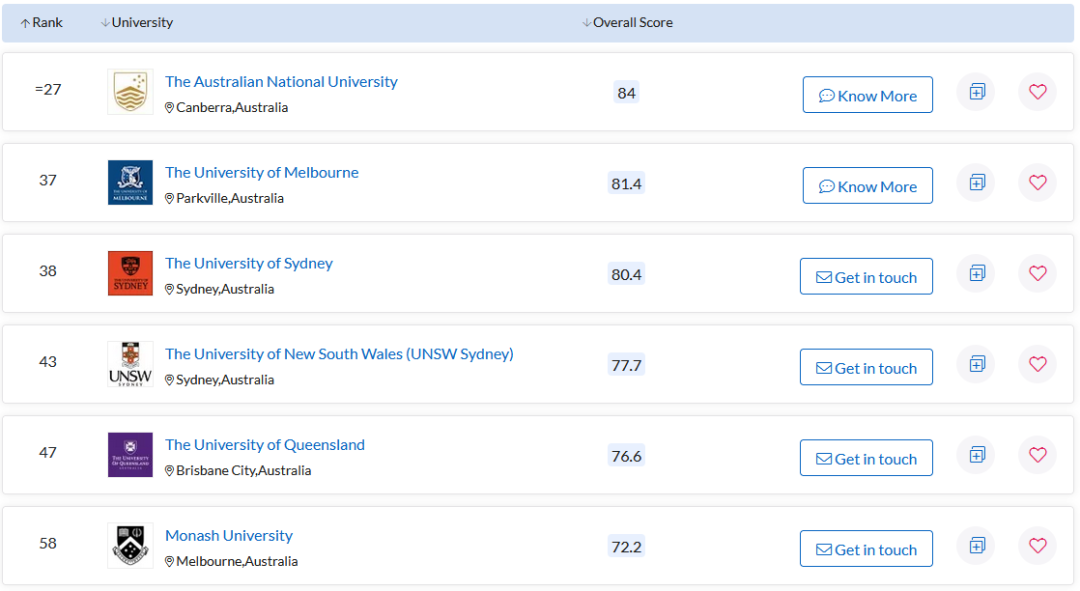Add Monash University to compare list
The width and height of the screenshot is (1080, 591).
[x=977, y=546]
